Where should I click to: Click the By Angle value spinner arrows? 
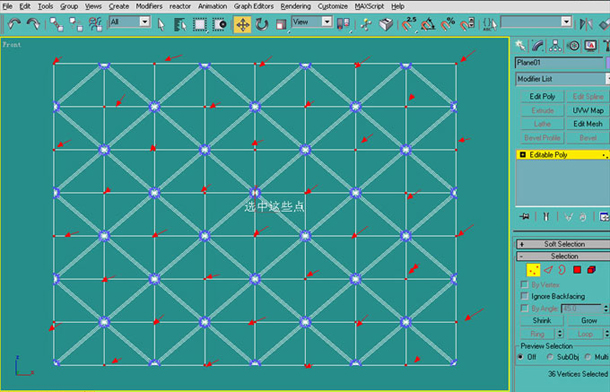coord(605,308)
